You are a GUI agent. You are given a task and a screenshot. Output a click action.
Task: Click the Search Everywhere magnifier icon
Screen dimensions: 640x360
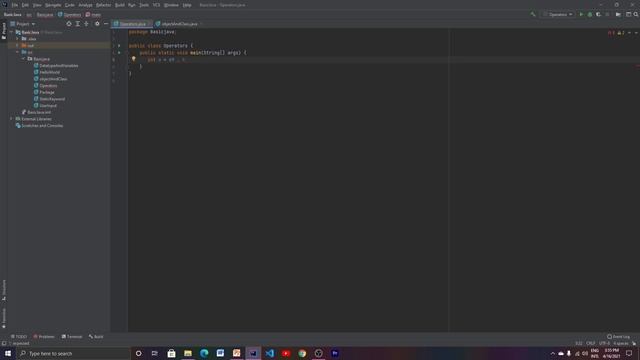click(x=636, y=14)
